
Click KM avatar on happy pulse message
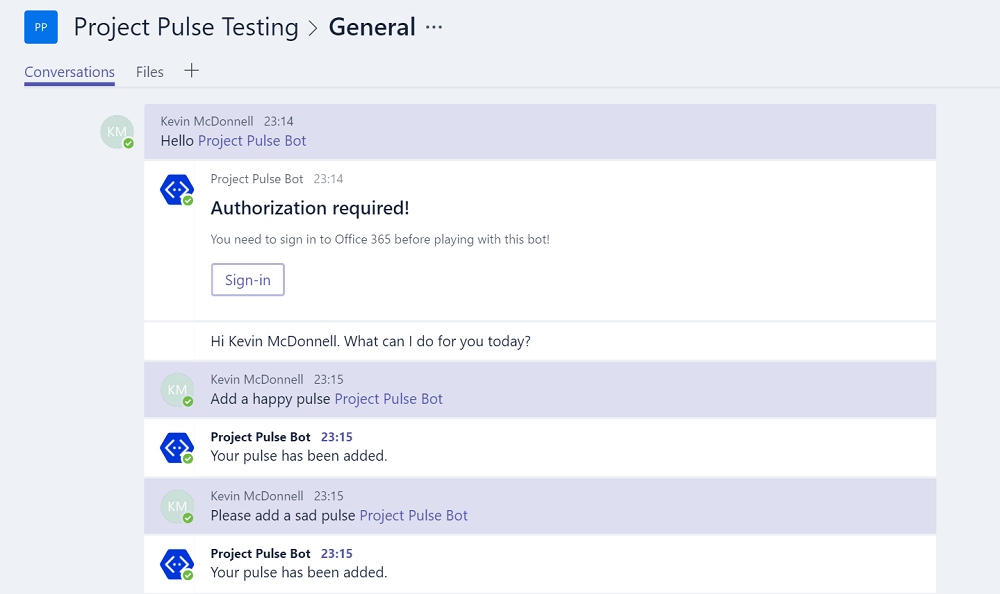pos(177,390)
